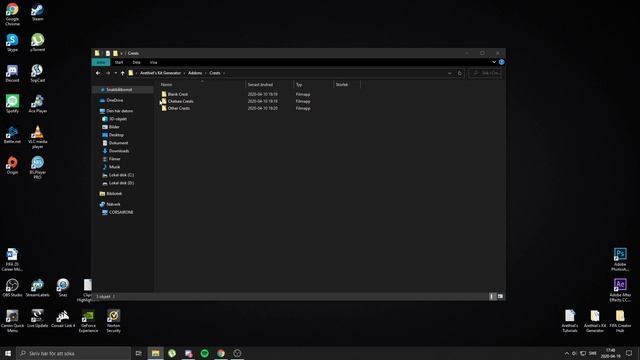Open notification center on taskbar
Viewport: 640px width, 360px height.
(629, 353)
